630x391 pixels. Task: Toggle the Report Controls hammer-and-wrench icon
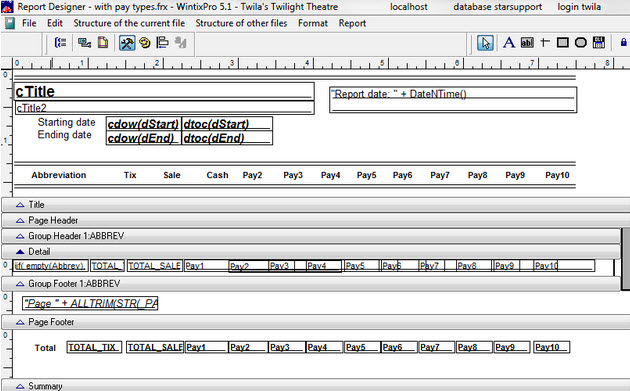coord(127,43)
